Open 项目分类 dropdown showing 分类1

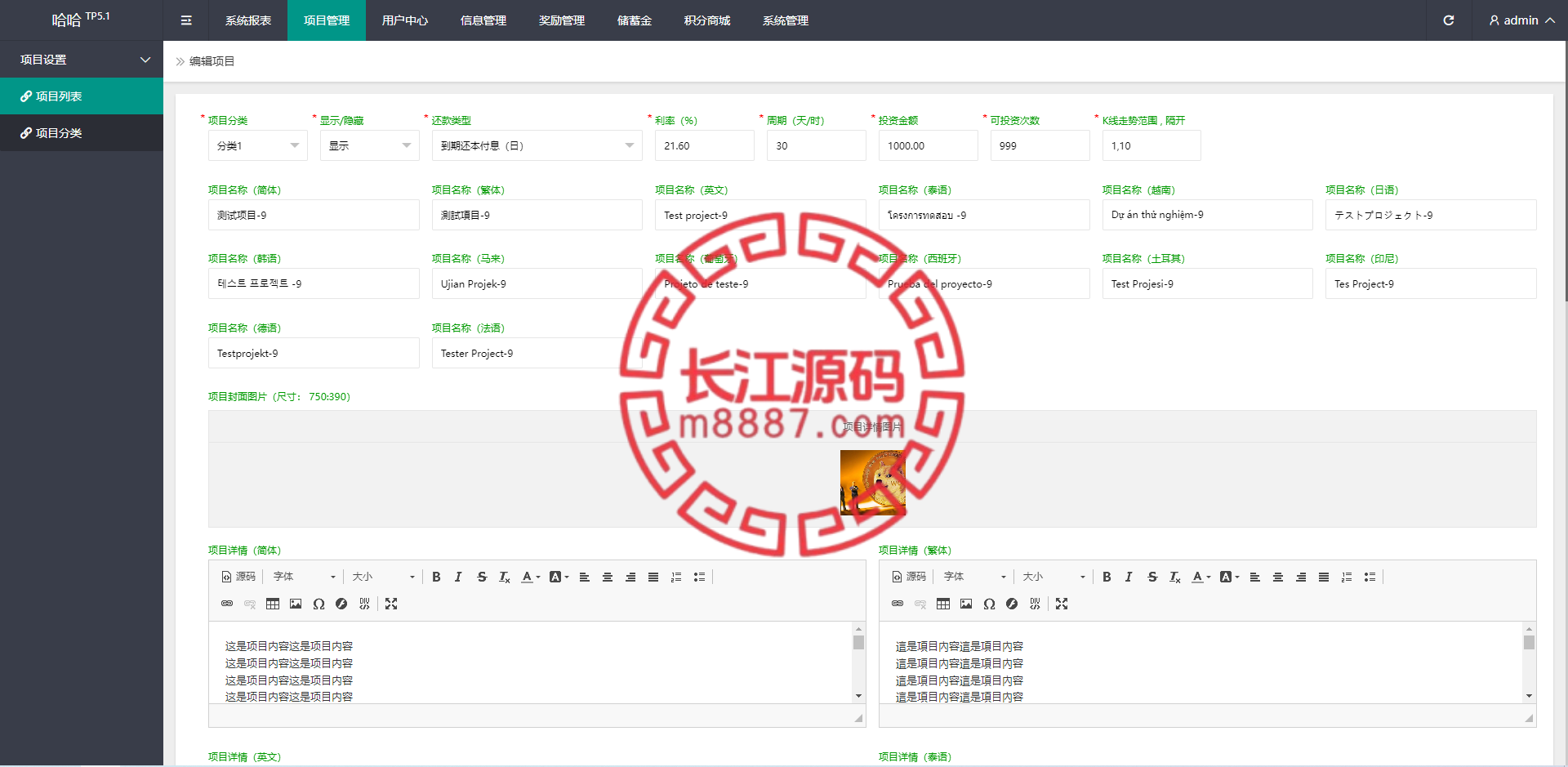coord(258,145)
